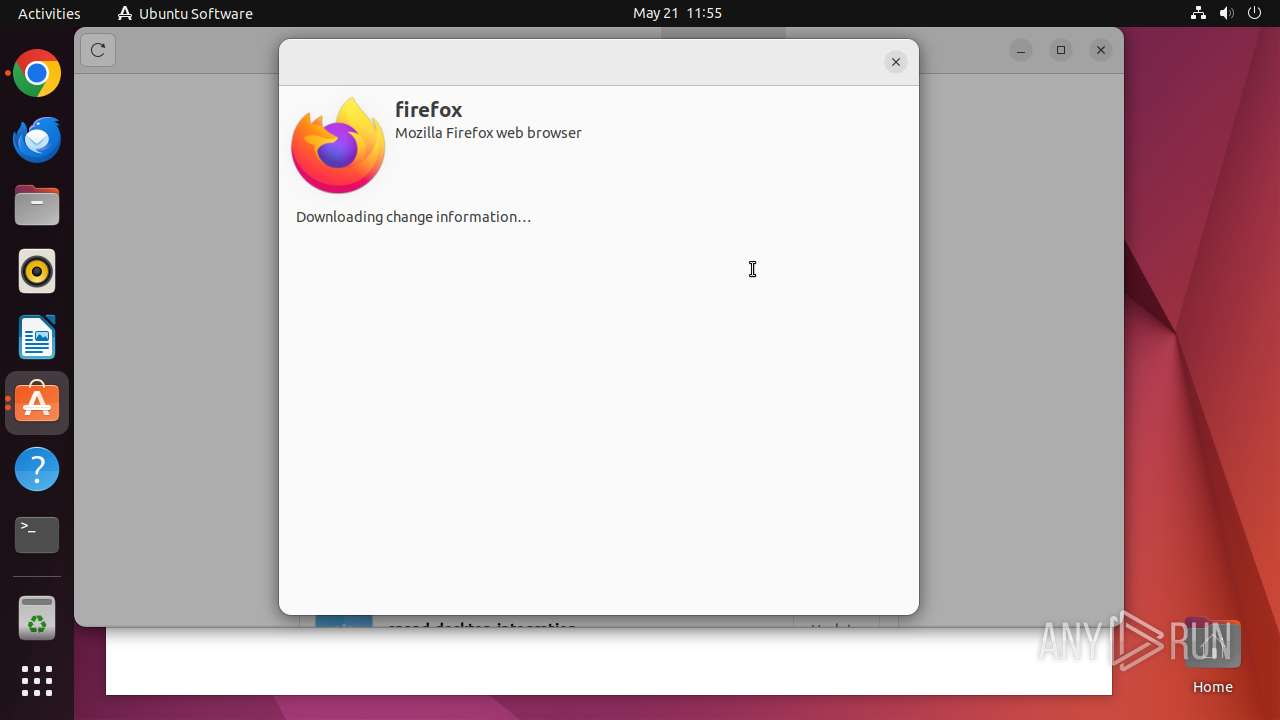This screenshot has height=720, width=1280.
Task: Open the Ubuntu Software app menu
Action: click(185, 13)
